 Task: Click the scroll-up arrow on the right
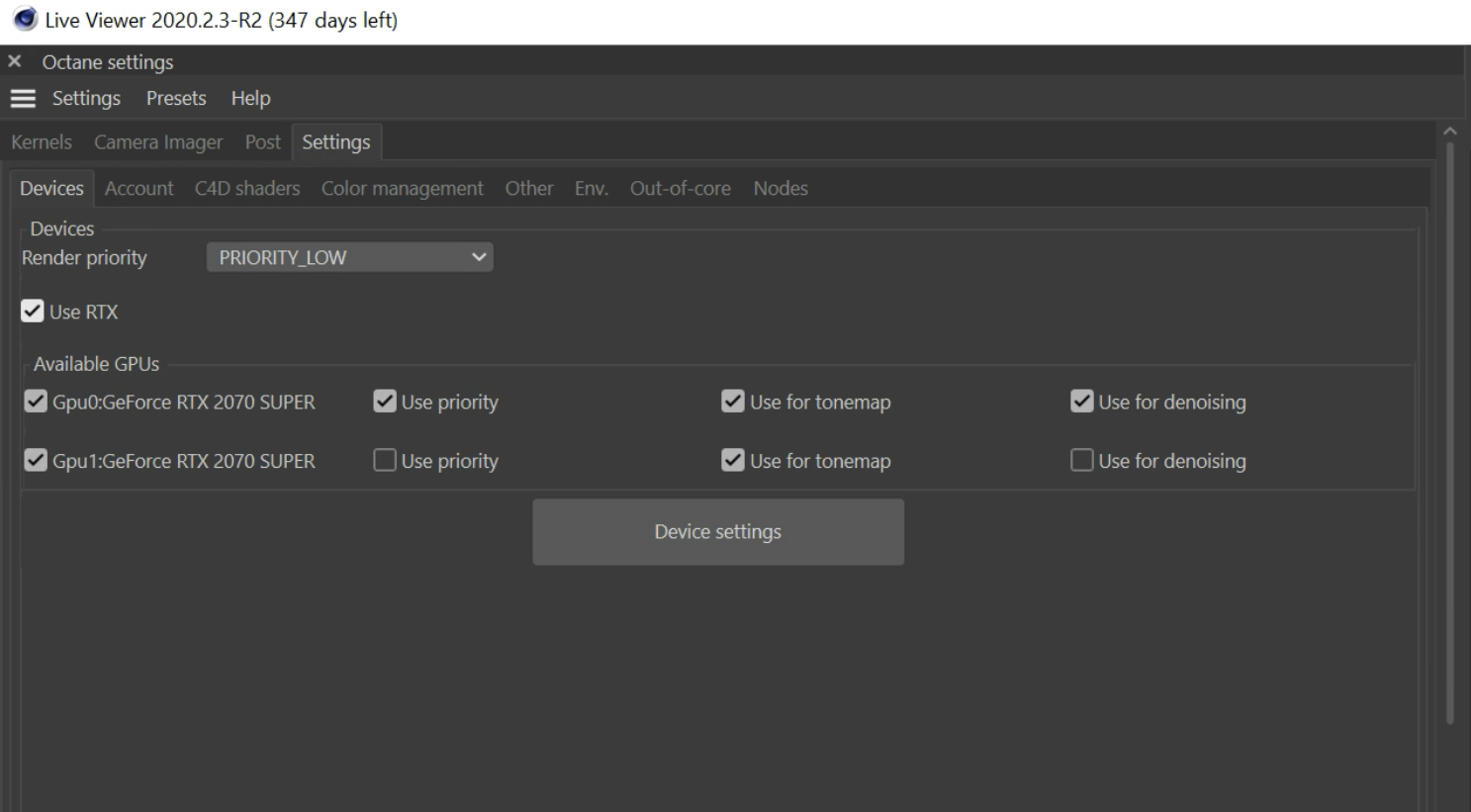[x=1450, y=132]
